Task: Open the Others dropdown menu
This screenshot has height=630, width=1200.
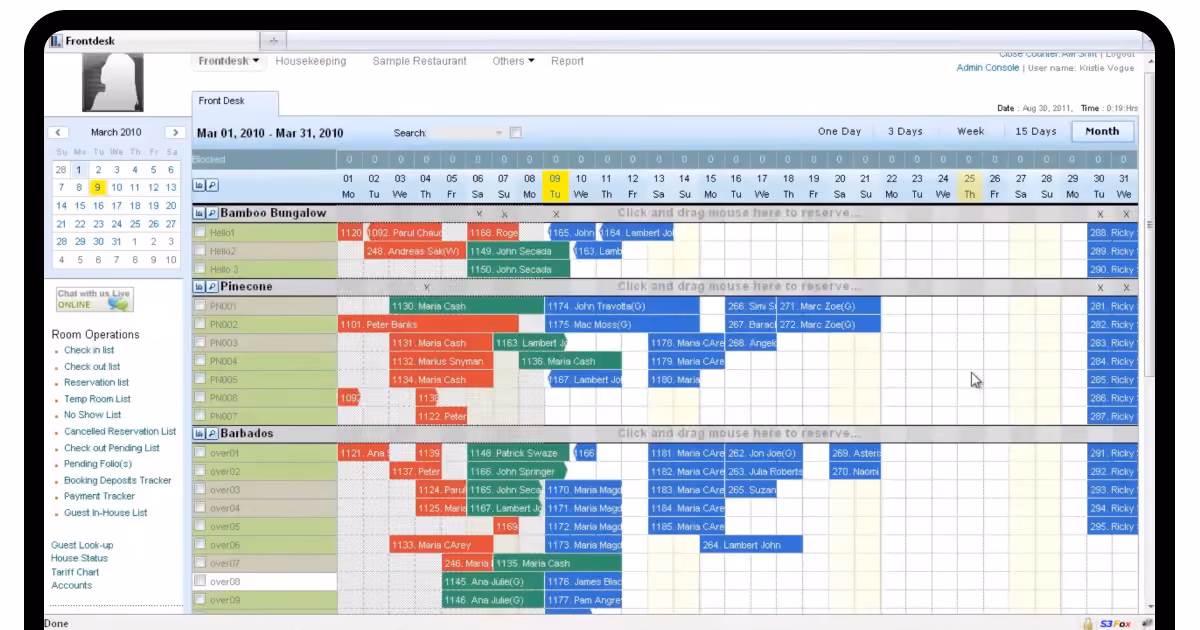Action: (x=513, y=61)
